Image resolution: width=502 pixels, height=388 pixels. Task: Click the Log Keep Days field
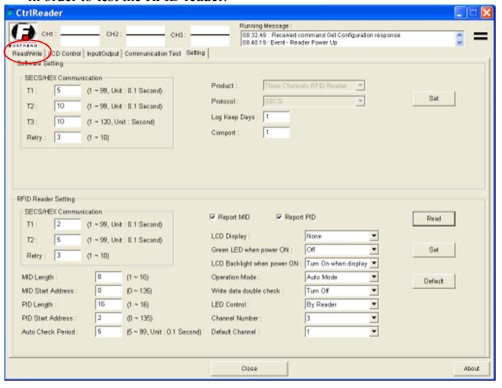pyautogui.click(x=276, y=117)
